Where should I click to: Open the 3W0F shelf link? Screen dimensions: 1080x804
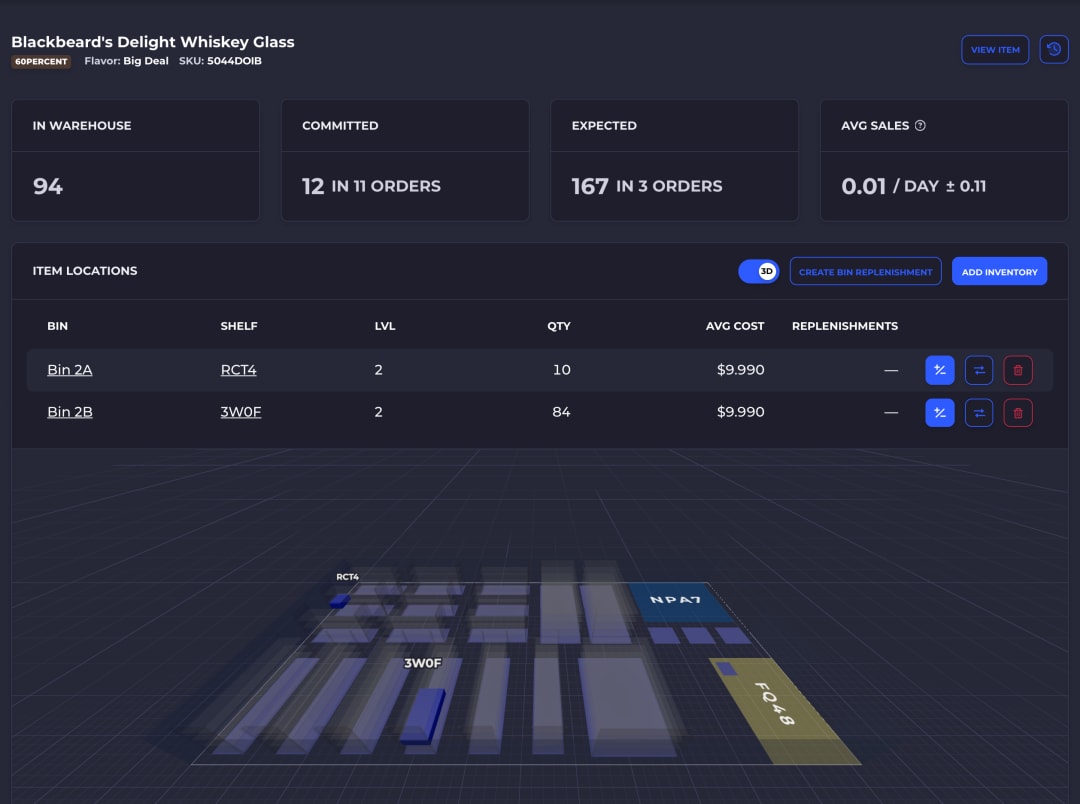click(240, 412)
